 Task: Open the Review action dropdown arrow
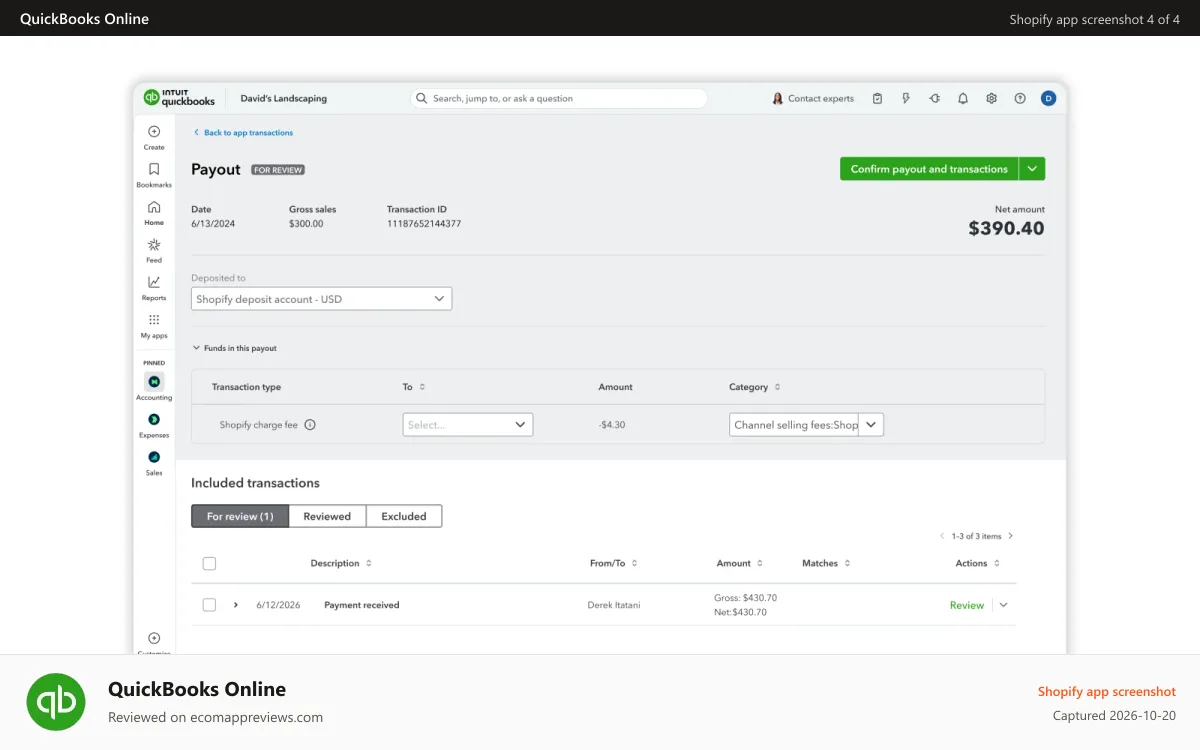coord(1004,605)
